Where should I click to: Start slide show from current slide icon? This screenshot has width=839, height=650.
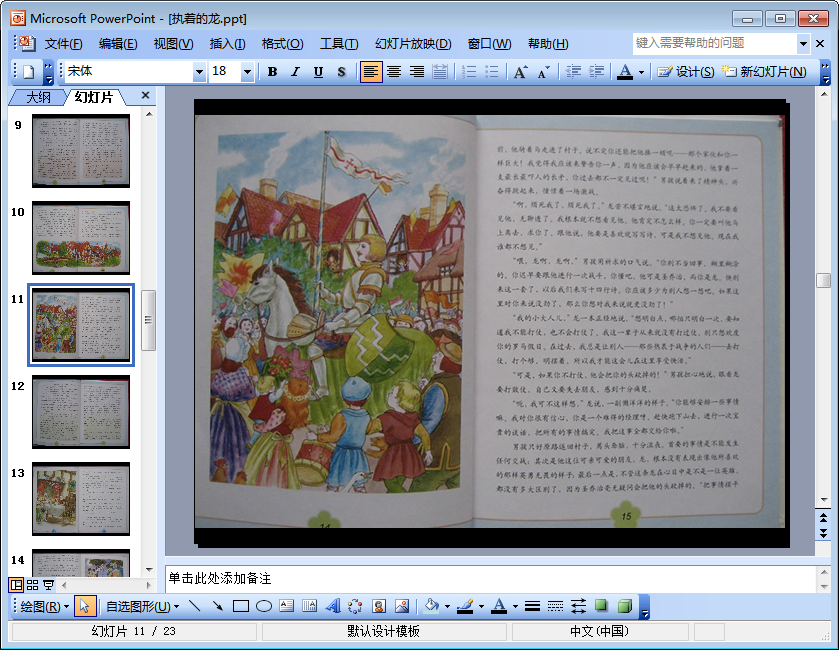click(49, 585)
